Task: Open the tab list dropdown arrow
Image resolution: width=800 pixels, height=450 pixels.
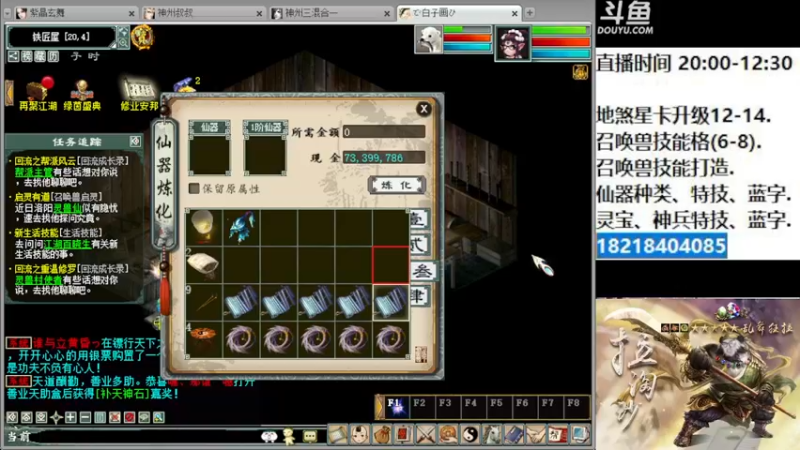Action: pyautogui.click(x=7, y=13)
